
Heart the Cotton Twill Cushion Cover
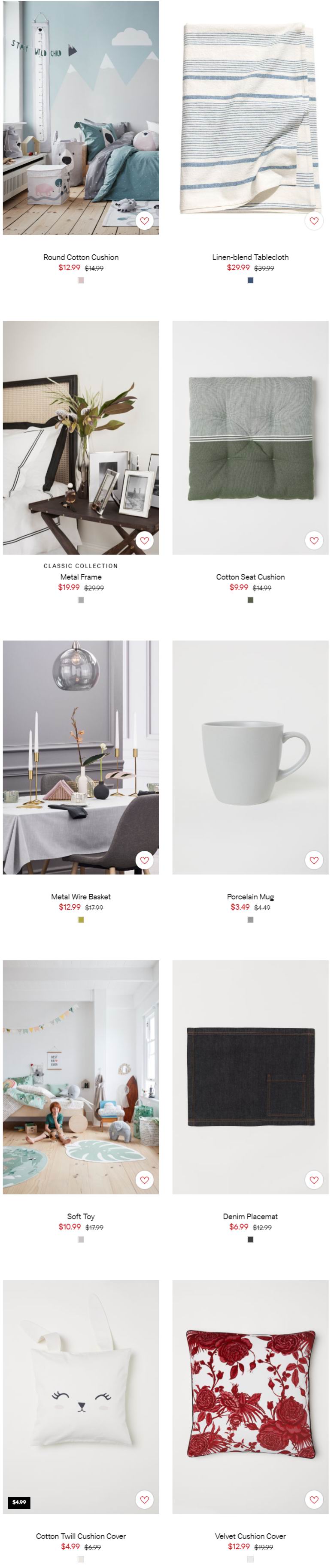pos(144,1499)
